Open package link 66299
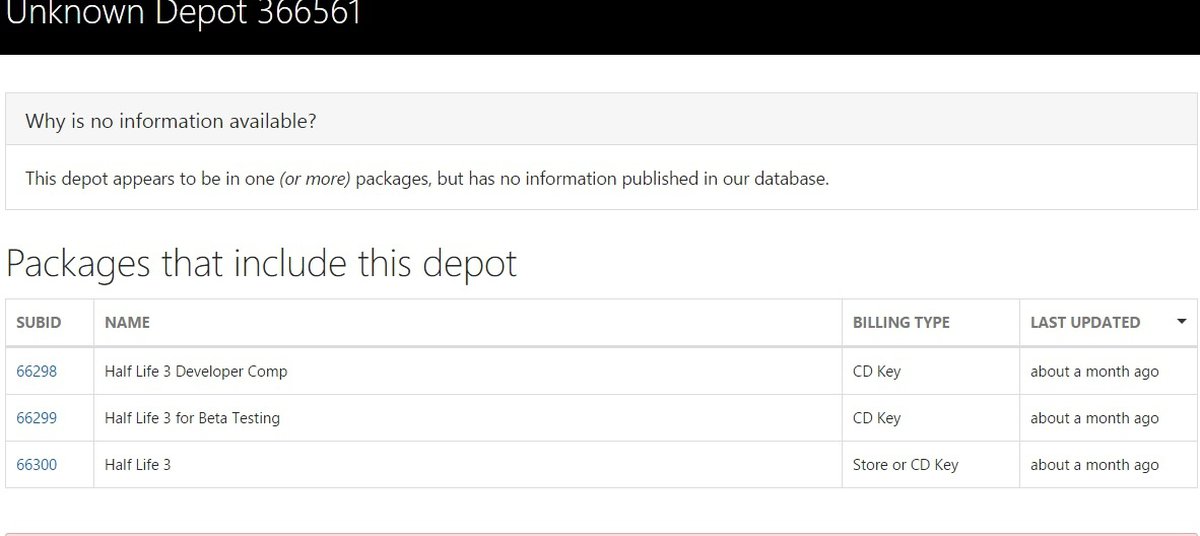This screenshot has width=1200, height=536. (37, 418)
